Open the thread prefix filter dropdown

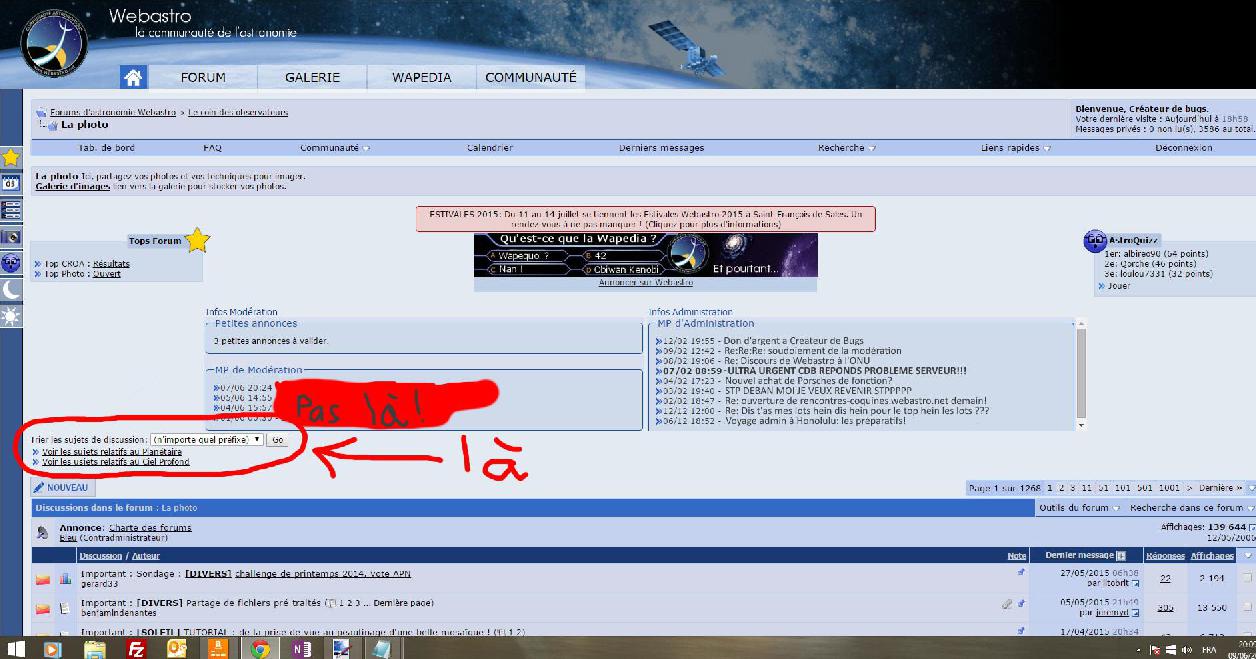tap(207, 439)
